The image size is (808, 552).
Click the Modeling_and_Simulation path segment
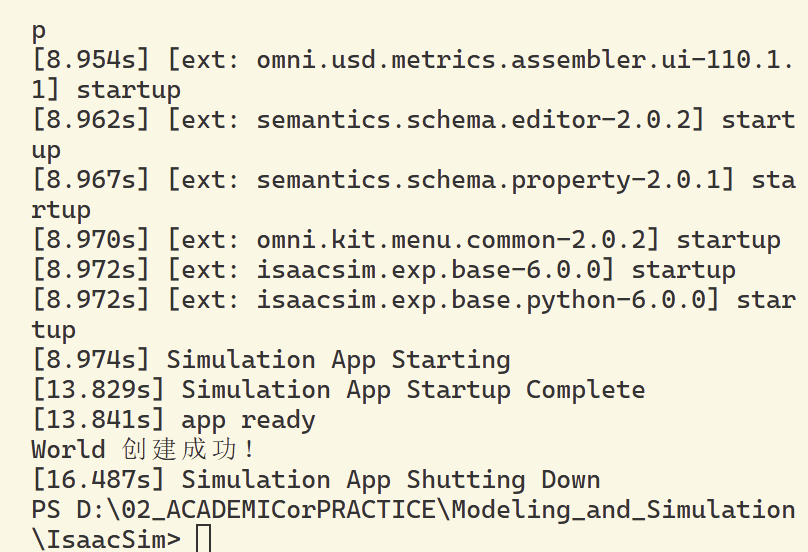click(624, 510)
